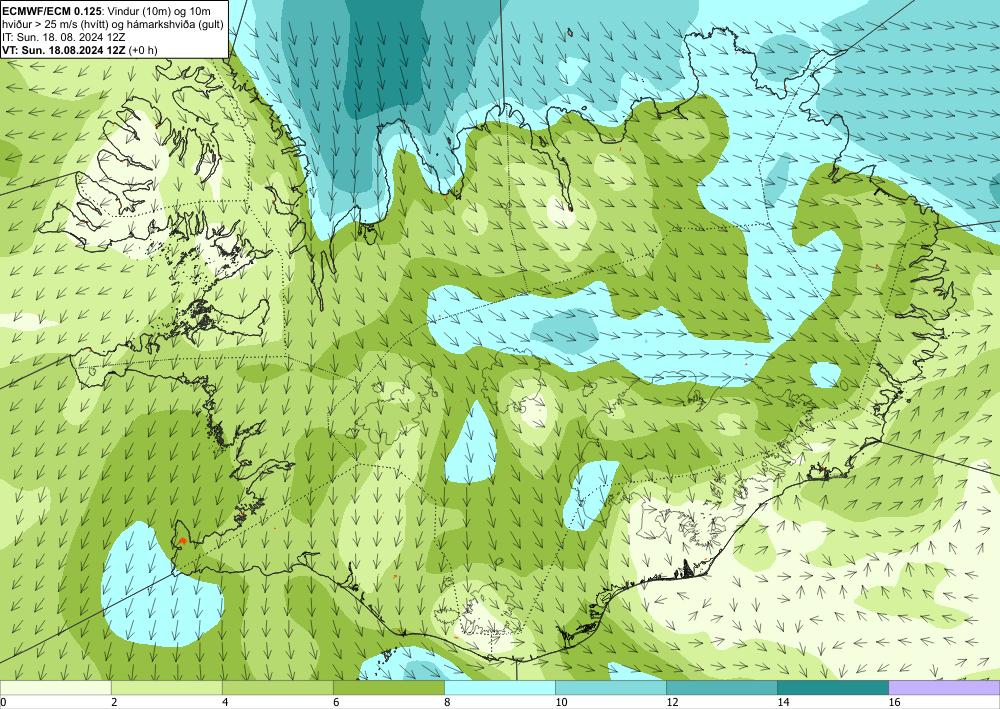The width and height of the screenshot is (1000, 709).
Task: Click the "8" label on the wind scale
Action: pyautogui.click(x=447, y=702)
